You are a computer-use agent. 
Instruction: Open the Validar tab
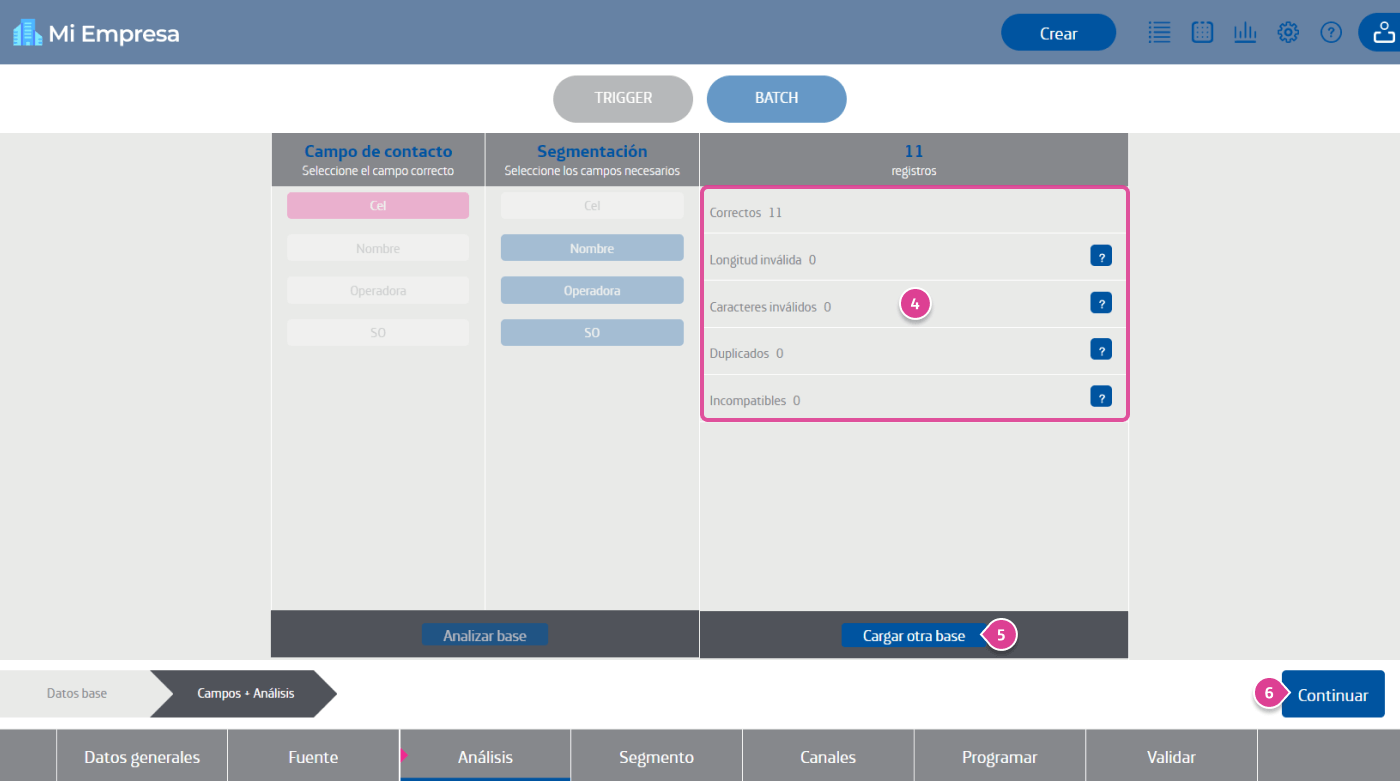(1171, 757)
